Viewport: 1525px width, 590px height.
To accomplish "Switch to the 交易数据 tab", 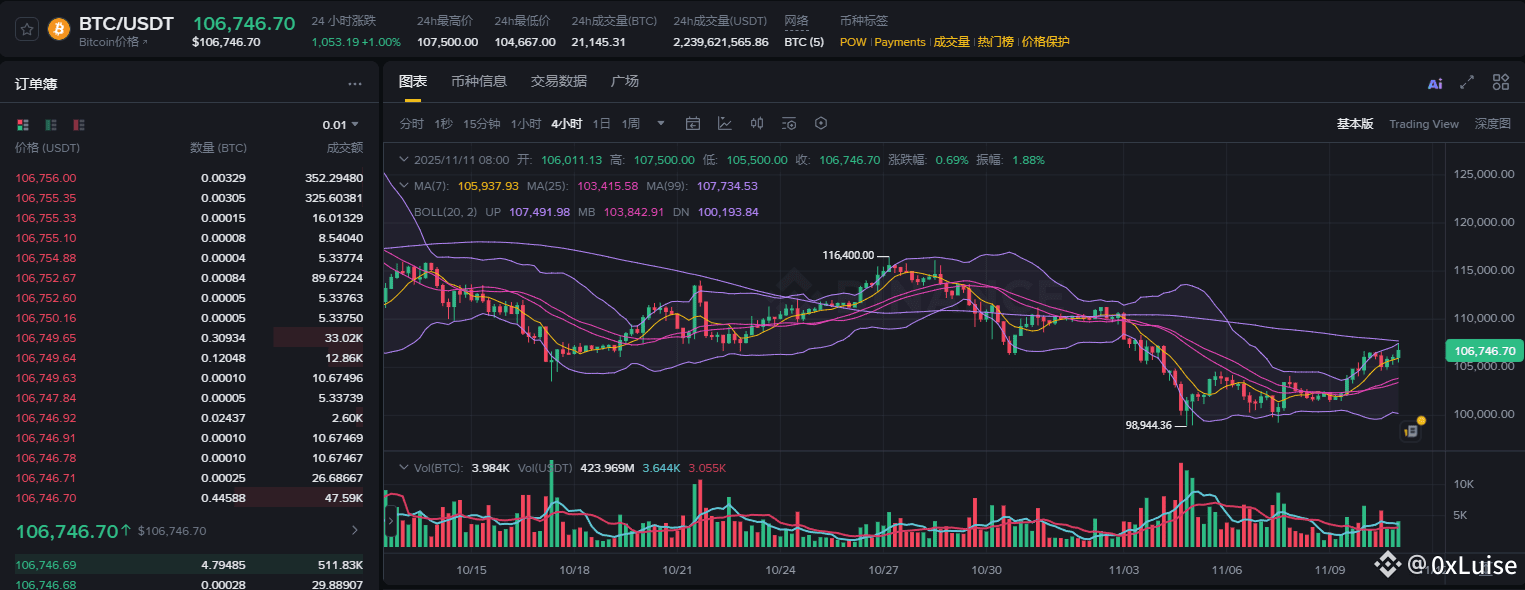I will point(559,81).
